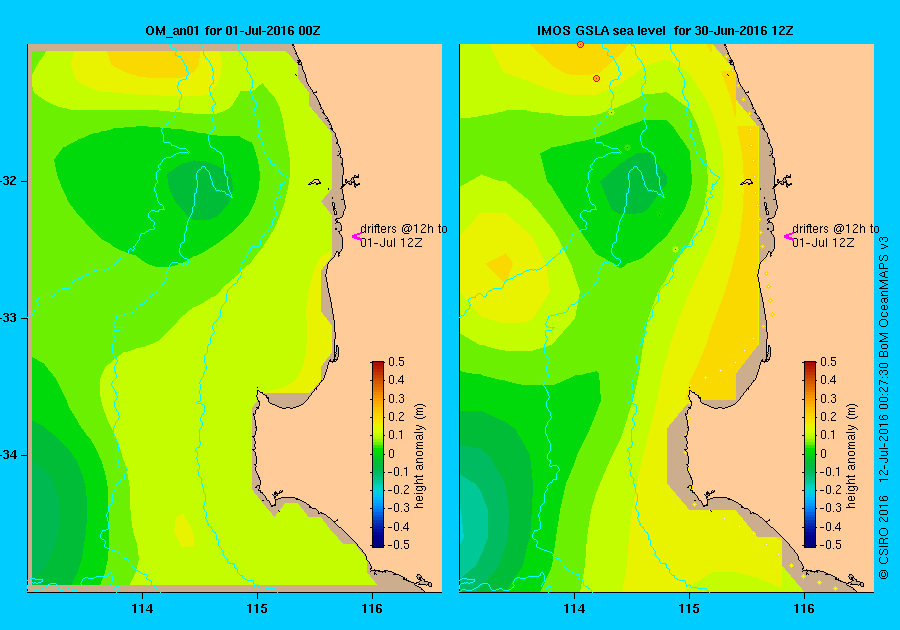Click the left colorbar 0.3 value label

397,398
